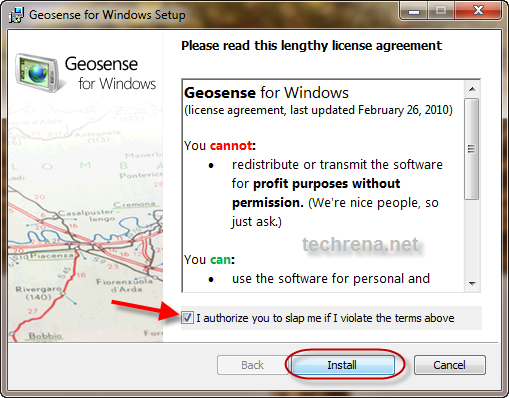Screen dimensions: 509x398
Task: Click the techrena.net watermark text
Action: coord(360,244)
